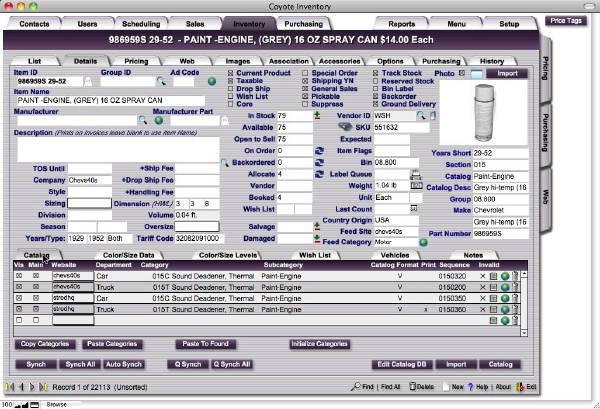The height and width of the screenshot is (409, 600).
Task: Click the Help icon in bottom bar
Action: pos(472,386)
